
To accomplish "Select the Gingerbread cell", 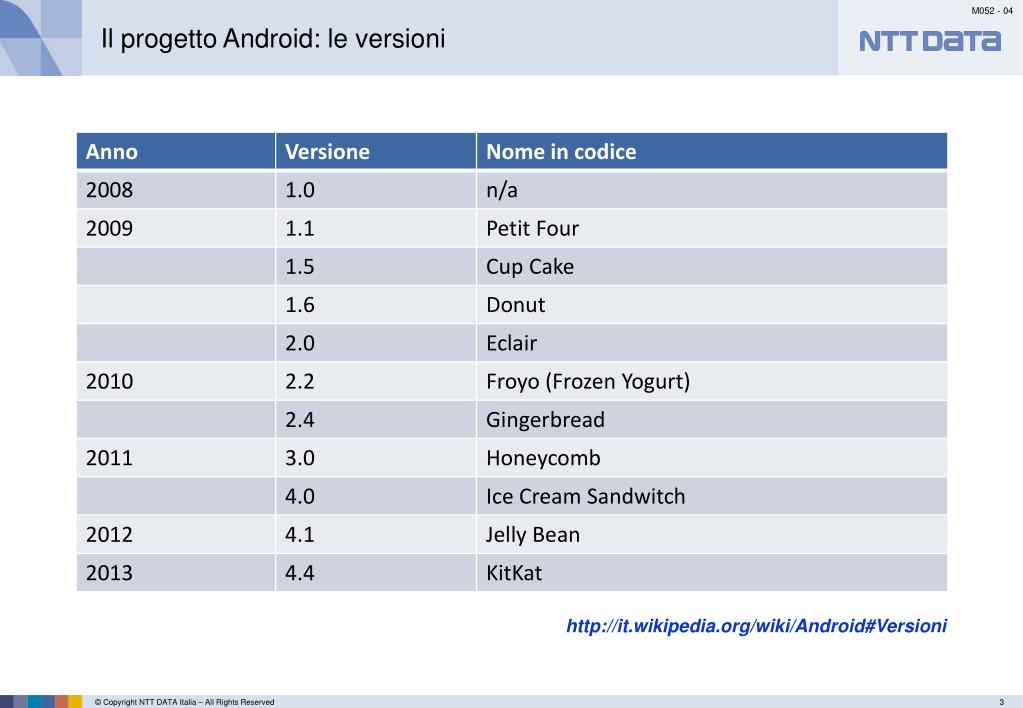I will coord(712,420).
